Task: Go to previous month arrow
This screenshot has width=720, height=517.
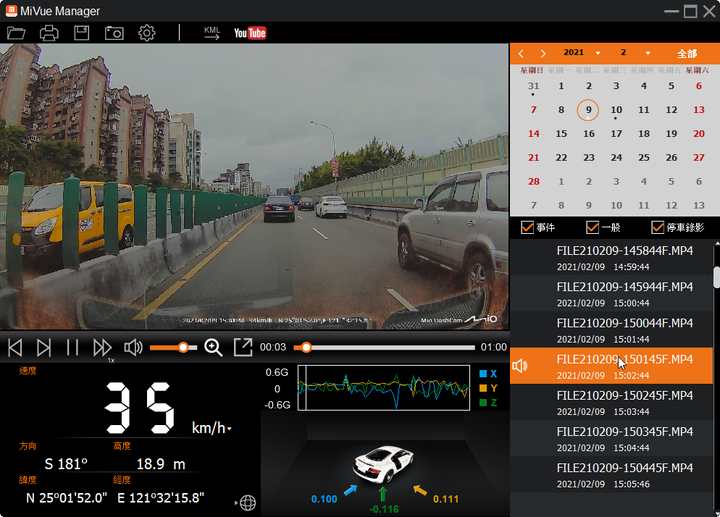Action: pyautogui.click(x=521, y=54)
